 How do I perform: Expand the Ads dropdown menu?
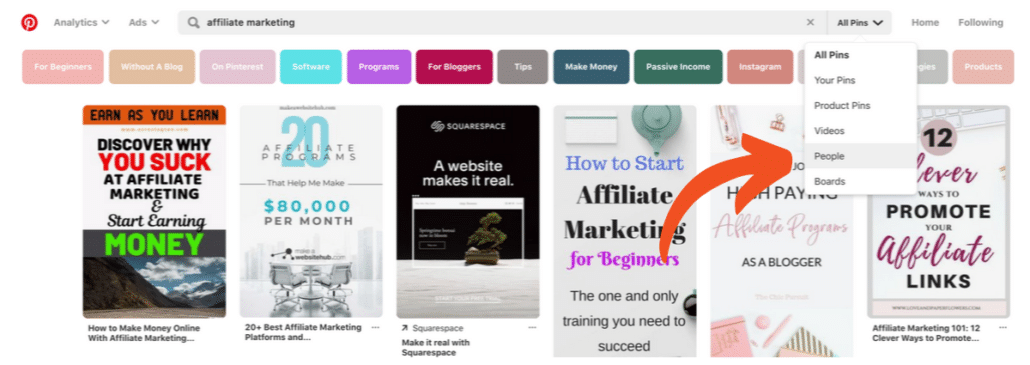(x=144, y=22)
